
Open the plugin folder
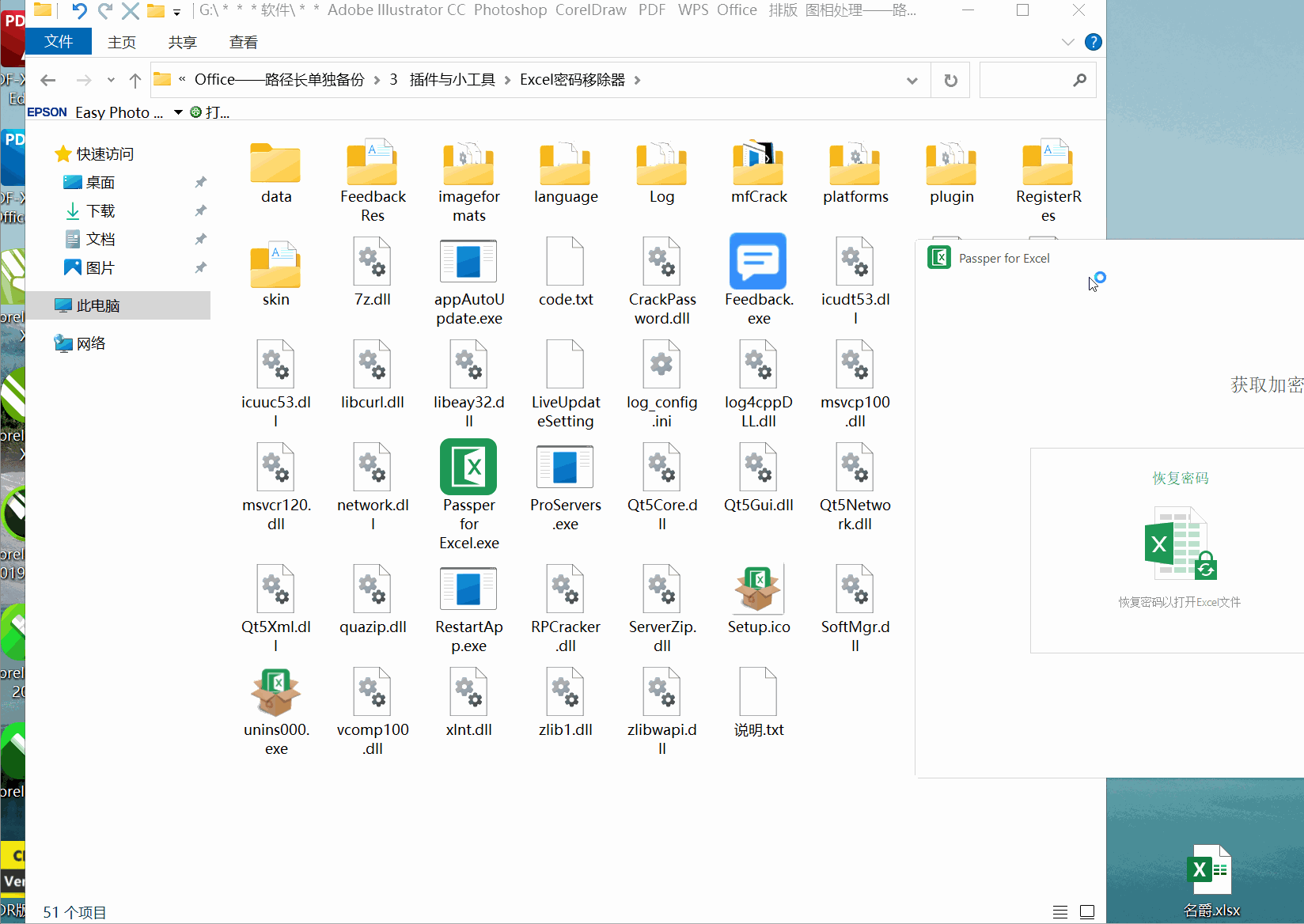[952, 172]
